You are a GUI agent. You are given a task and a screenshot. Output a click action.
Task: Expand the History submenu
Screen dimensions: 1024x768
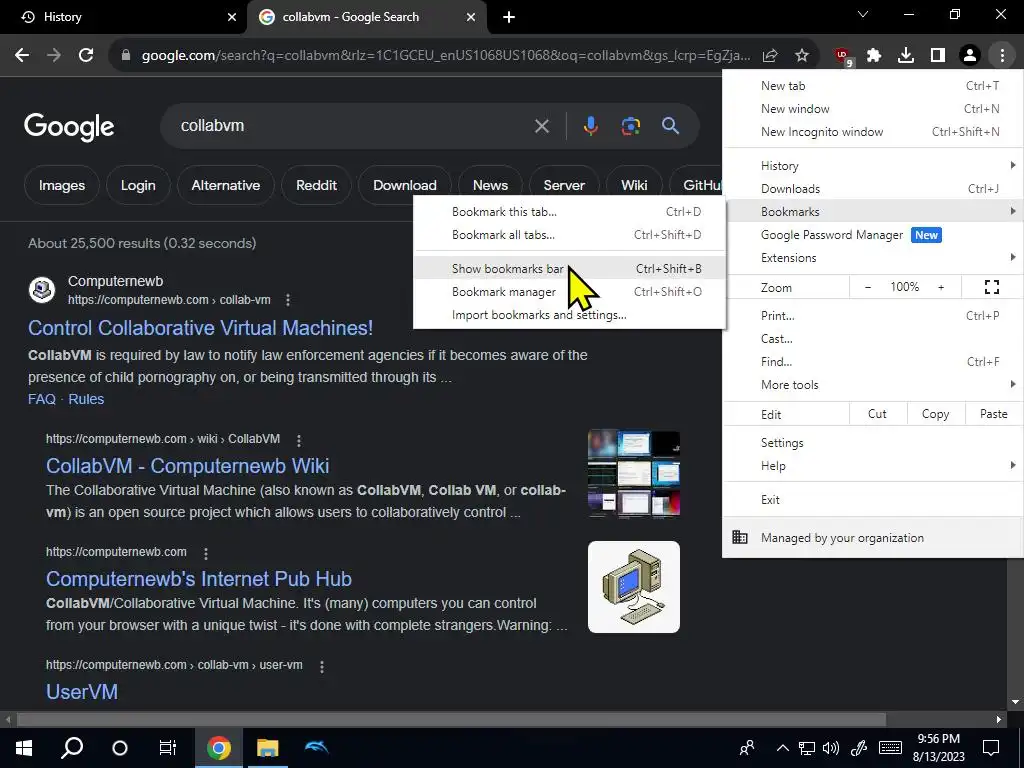[x=872, y=166]
